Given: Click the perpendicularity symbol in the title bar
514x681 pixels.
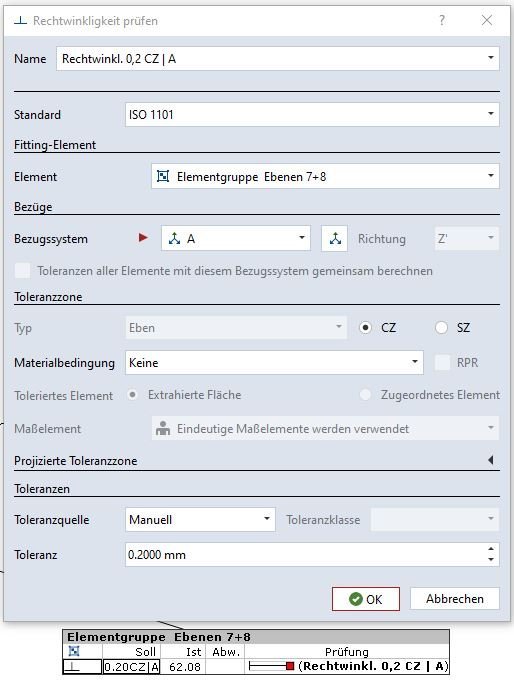Looking at the screenshot, I should [x=20, y=21].
